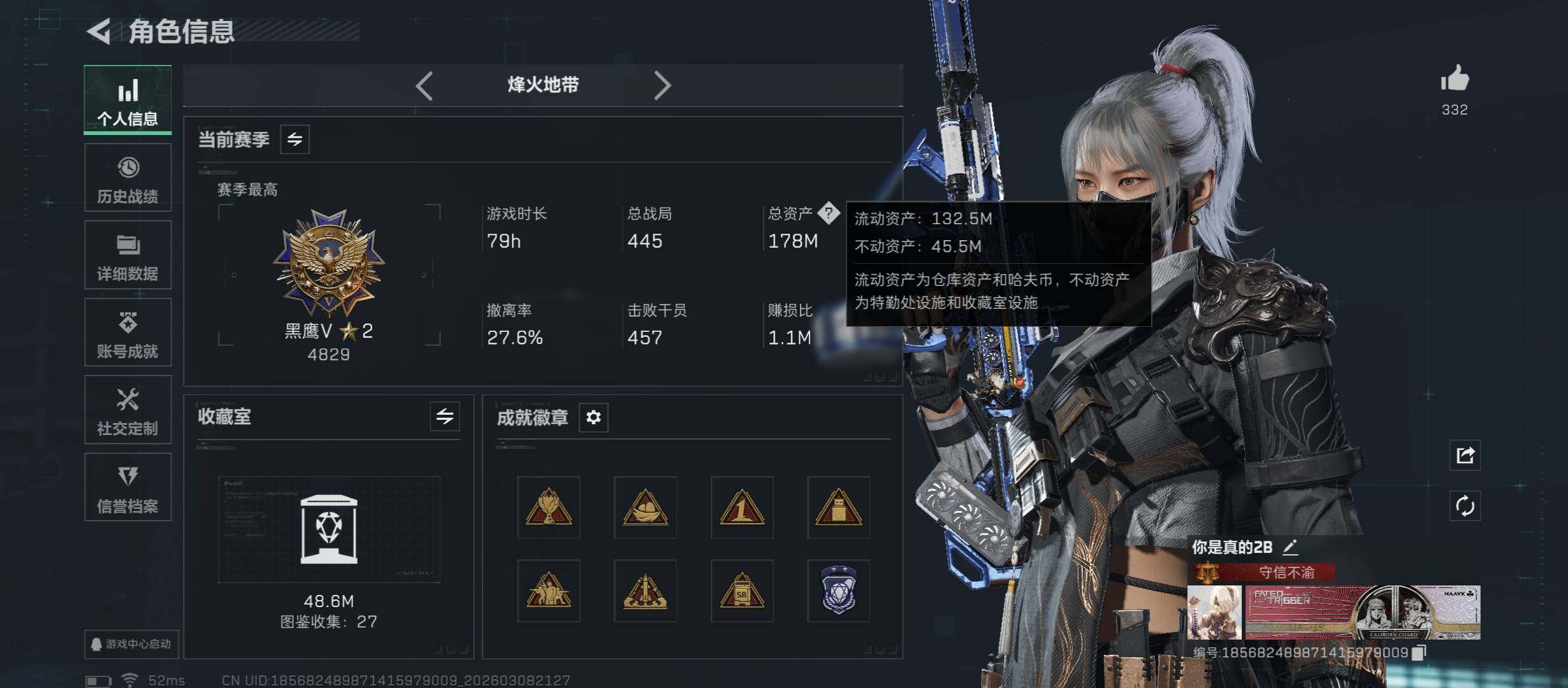The height and width of the screenshot is (688, 1568).
Task: Open the 成就徽章 gear settings
Action: coord(593,417)
